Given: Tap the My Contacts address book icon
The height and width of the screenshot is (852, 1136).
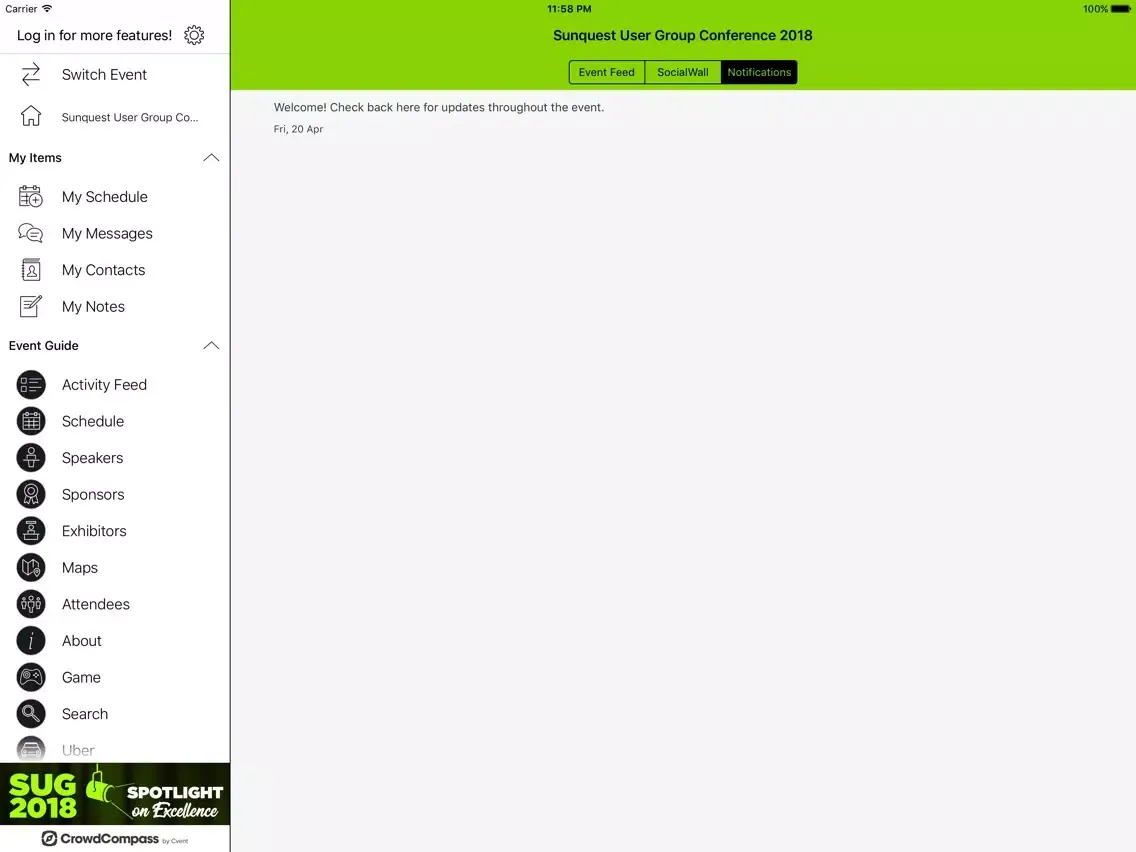Looking at the screenshot, I should click(31, 270).
